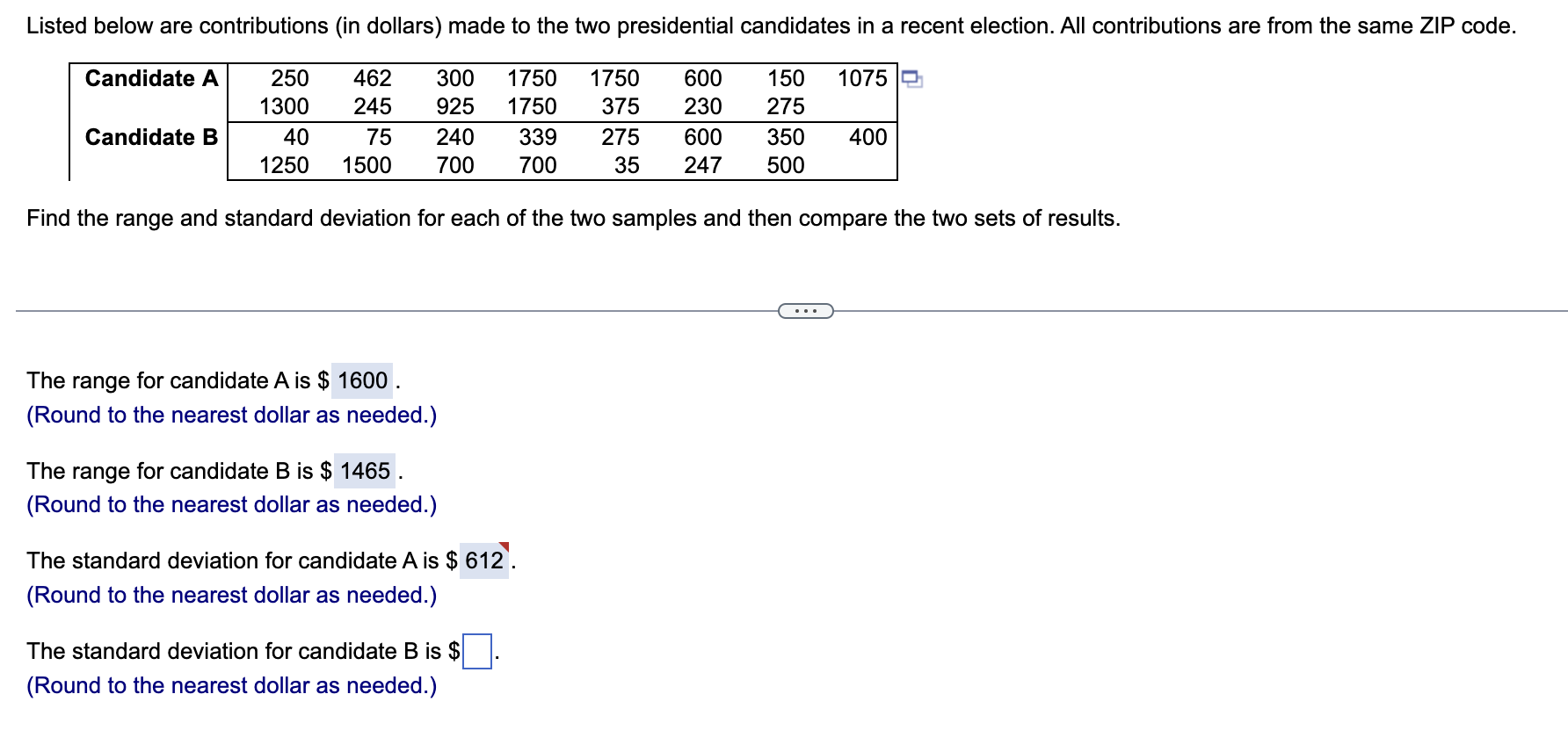The image size is (1568, 752).
Task: Click the rounding hint below the empty answer box
Action: point(232,685)
